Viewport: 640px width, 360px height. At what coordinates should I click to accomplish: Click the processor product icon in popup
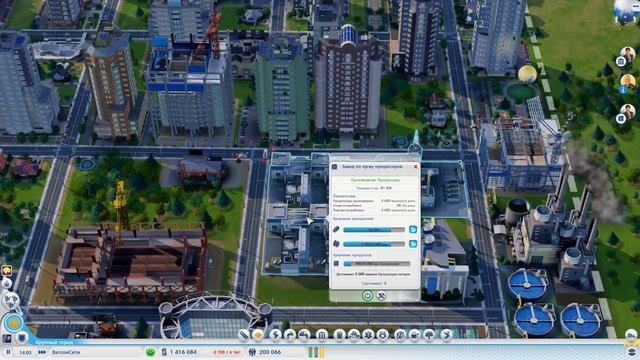[x=336, y=264]
